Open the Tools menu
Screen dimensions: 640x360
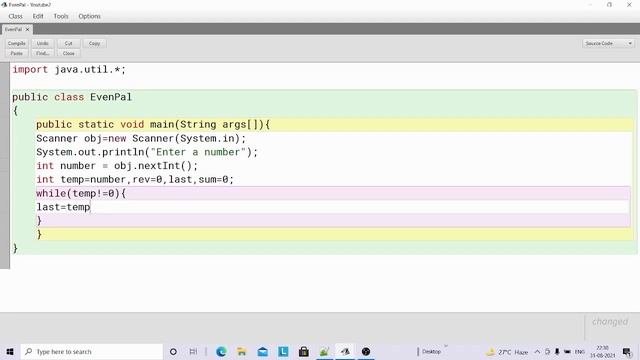point(61,16)
